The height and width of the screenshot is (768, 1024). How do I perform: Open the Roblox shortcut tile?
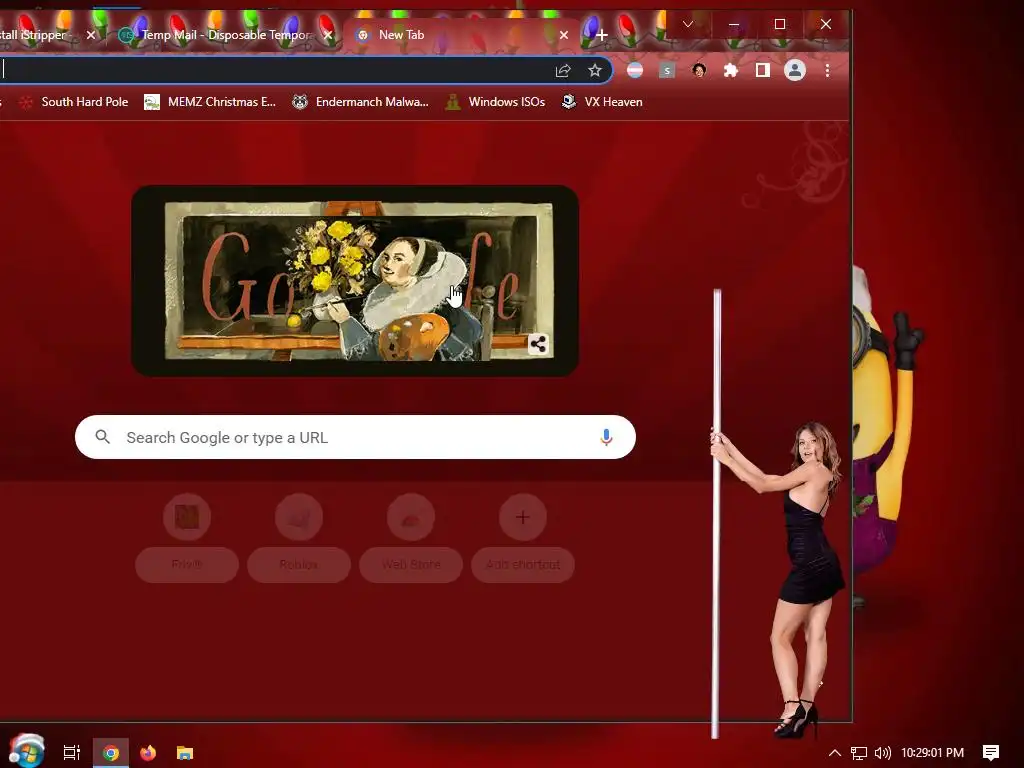(299, 537)
